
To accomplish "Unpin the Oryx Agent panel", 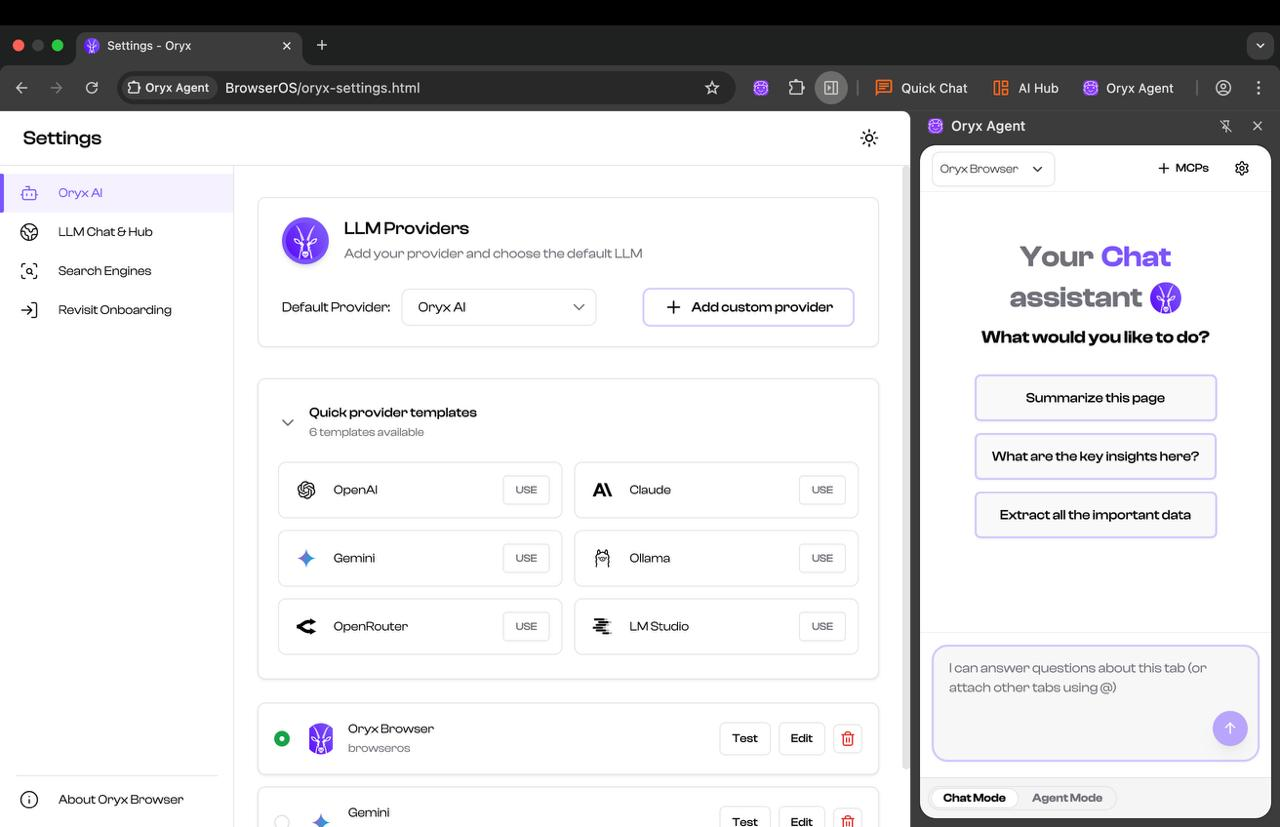I will coord(1225,126).
